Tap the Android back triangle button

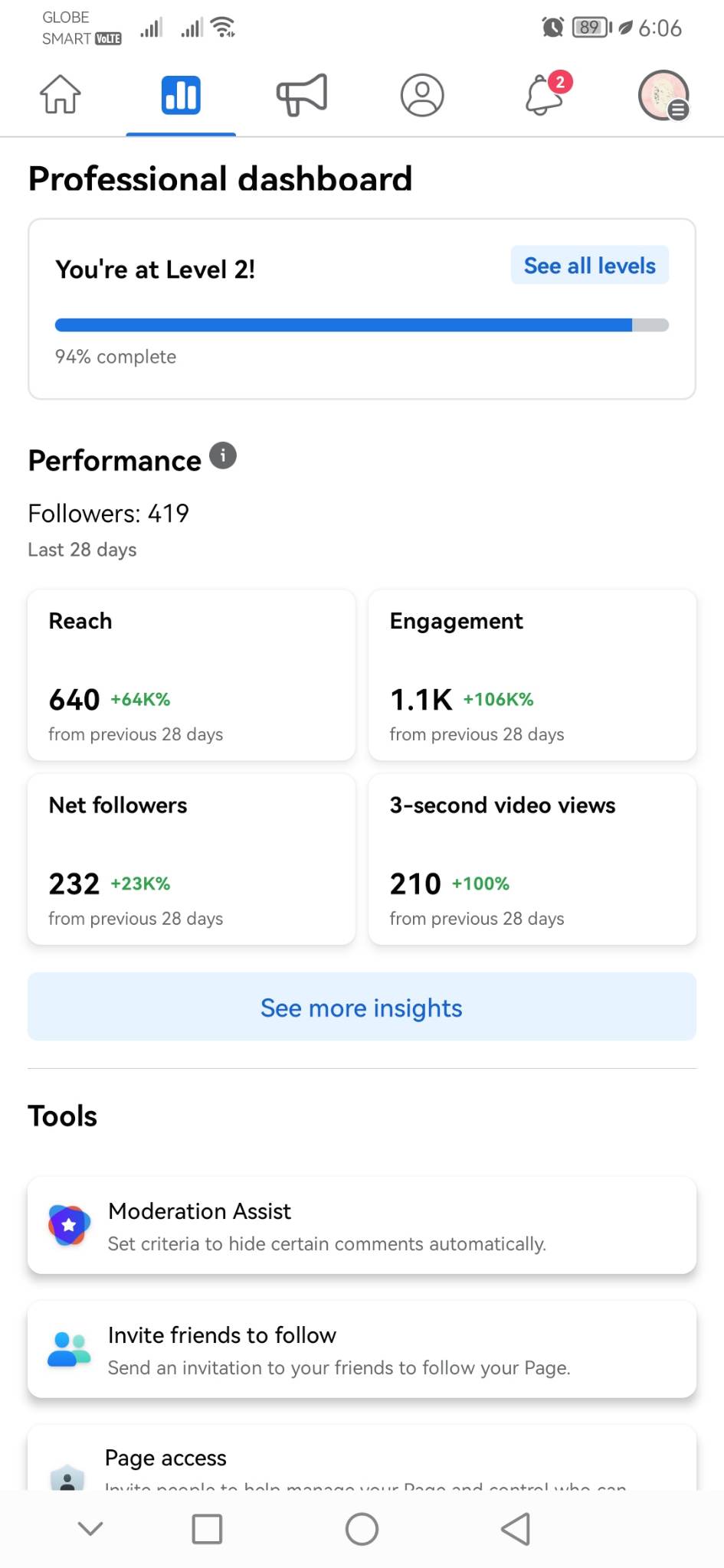point(516,1529)
